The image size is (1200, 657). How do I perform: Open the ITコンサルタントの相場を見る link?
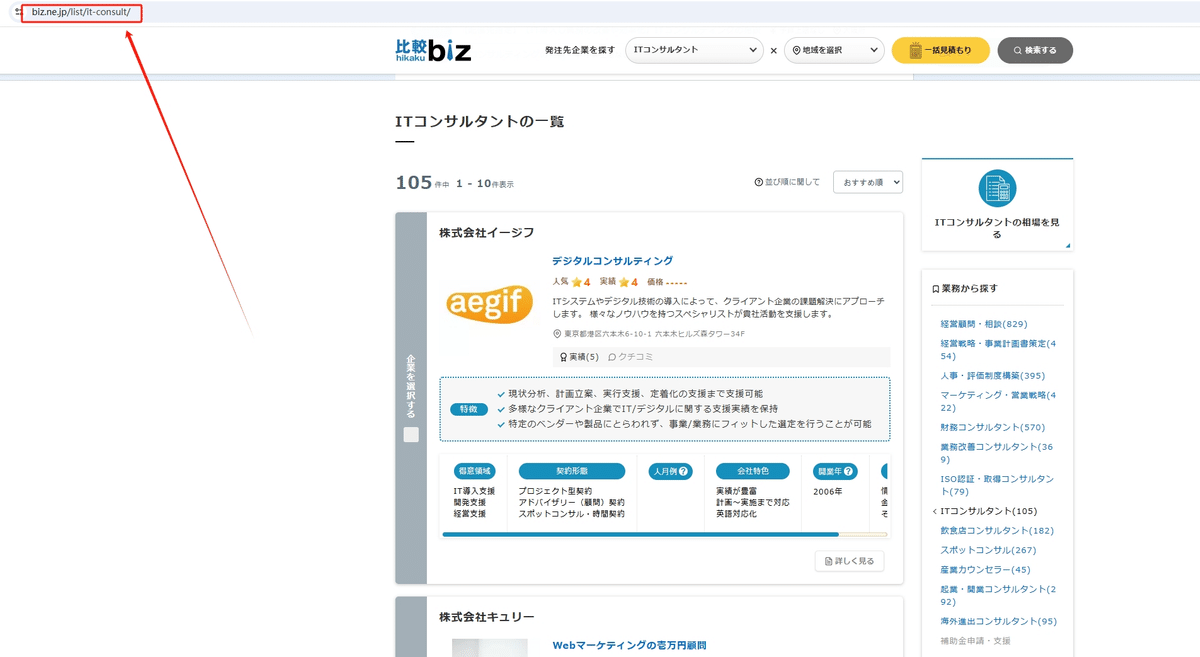997,228
